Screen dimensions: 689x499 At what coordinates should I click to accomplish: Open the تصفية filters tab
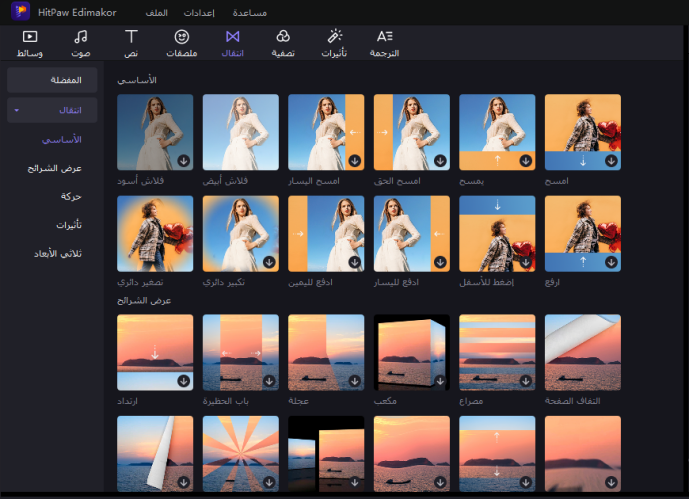click(283, 43)
